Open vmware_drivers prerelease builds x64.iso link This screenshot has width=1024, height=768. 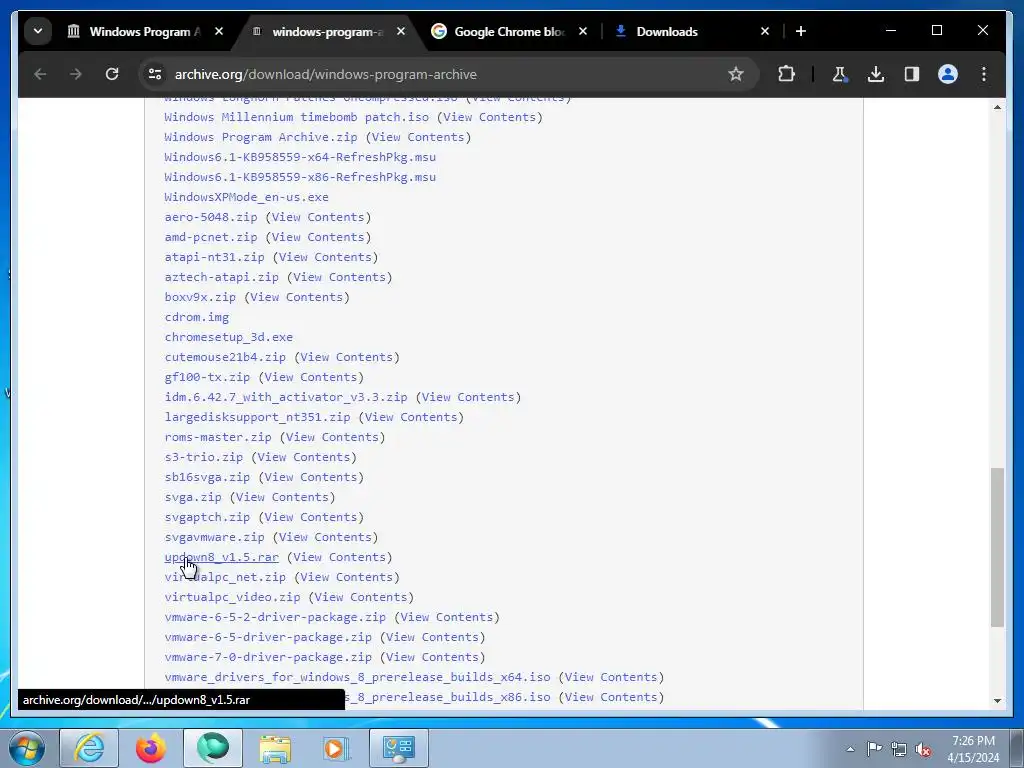[x=357, y=677]
